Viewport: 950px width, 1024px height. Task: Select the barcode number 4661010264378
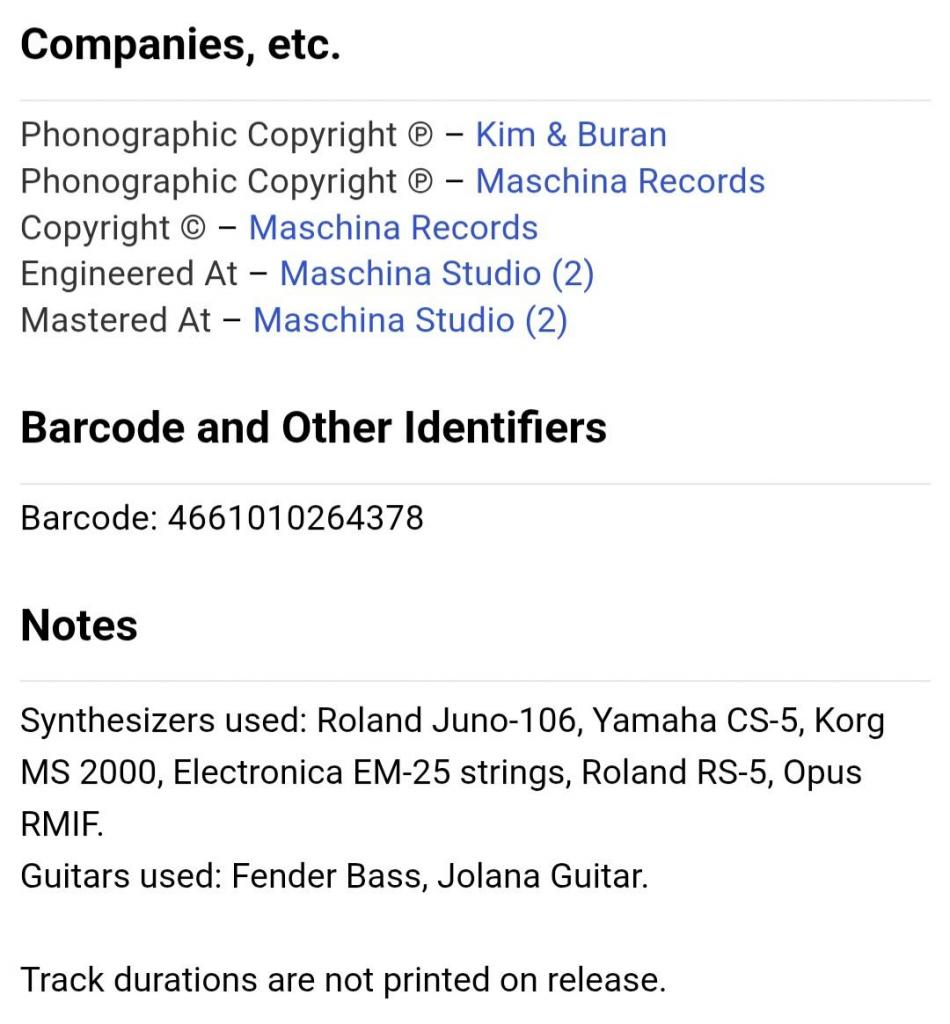tap(296, 518)
